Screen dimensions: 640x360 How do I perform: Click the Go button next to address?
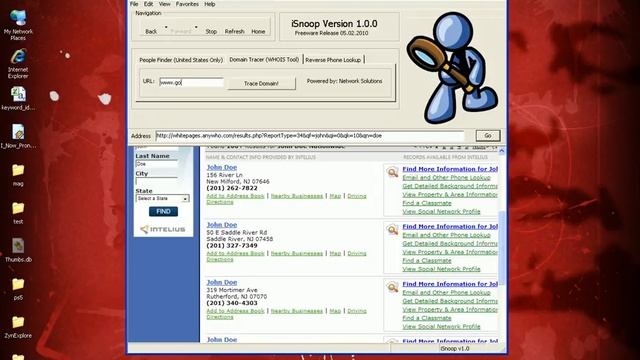[x=488, y=136]
